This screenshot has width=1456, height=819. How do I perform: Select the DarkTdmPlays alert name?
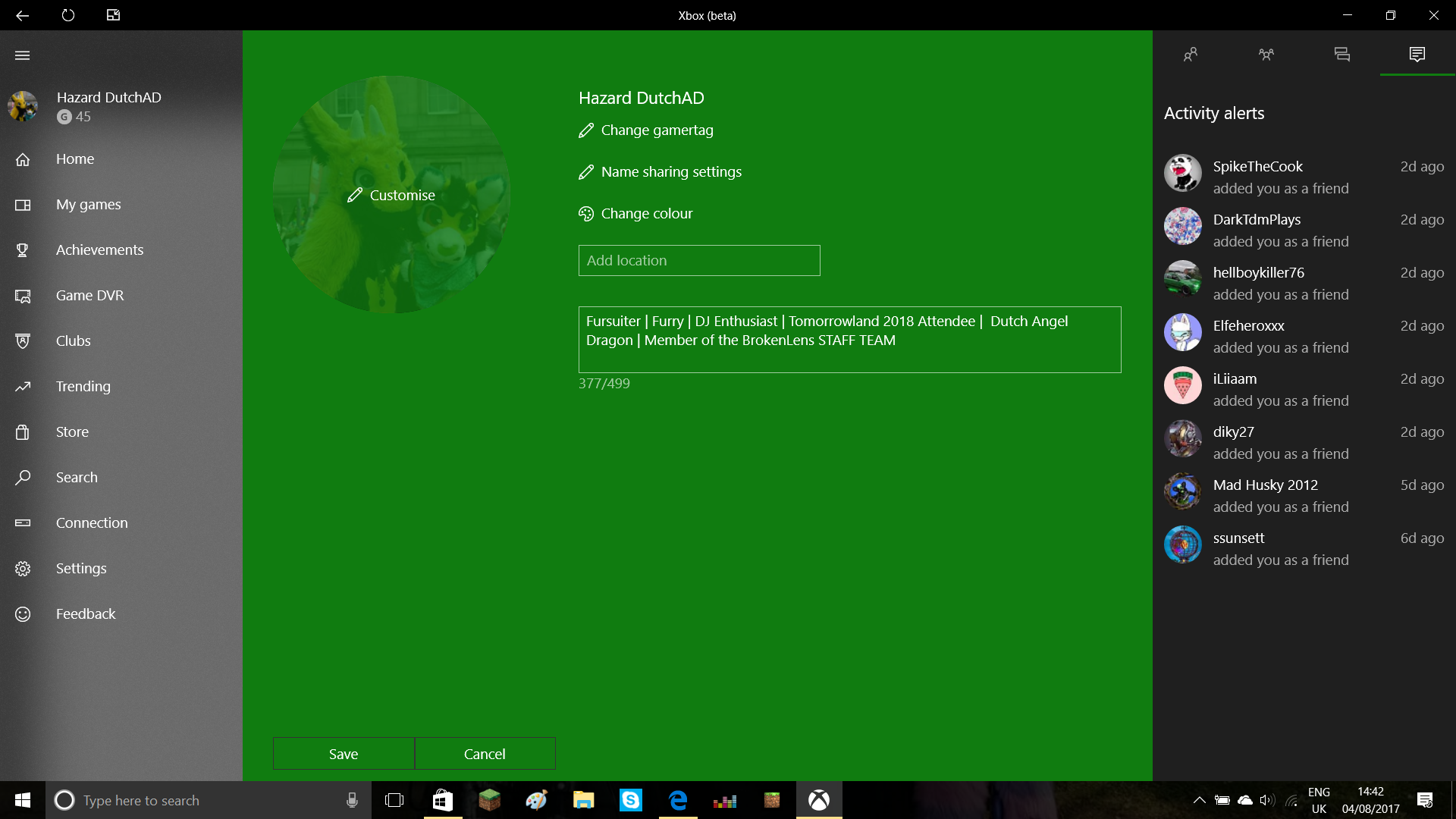click(x=1257, y=220)
